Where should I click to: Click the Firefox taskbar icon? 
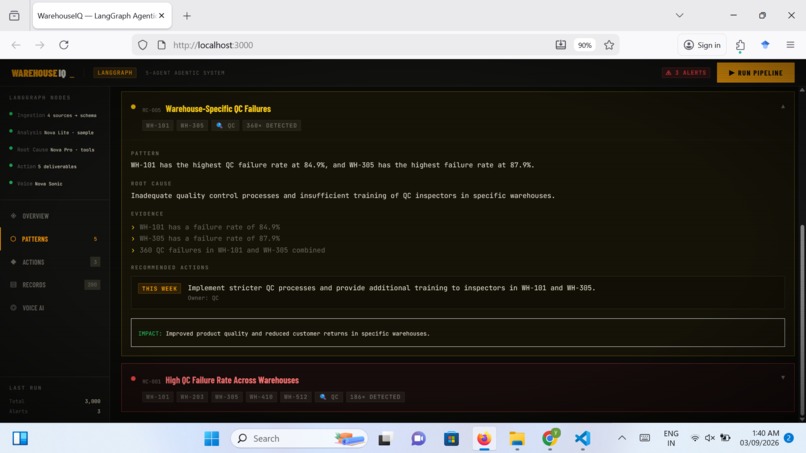click(484, 439)
